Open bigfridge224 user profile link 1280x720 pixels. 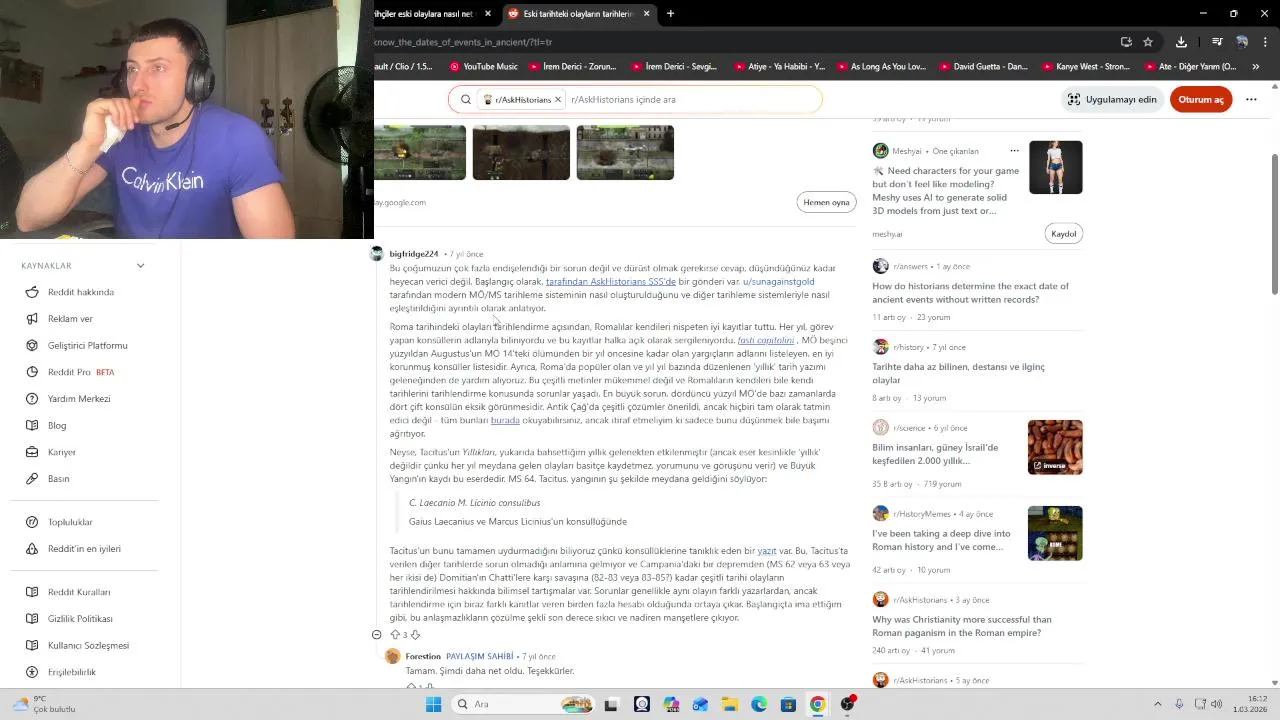[414, 254]
